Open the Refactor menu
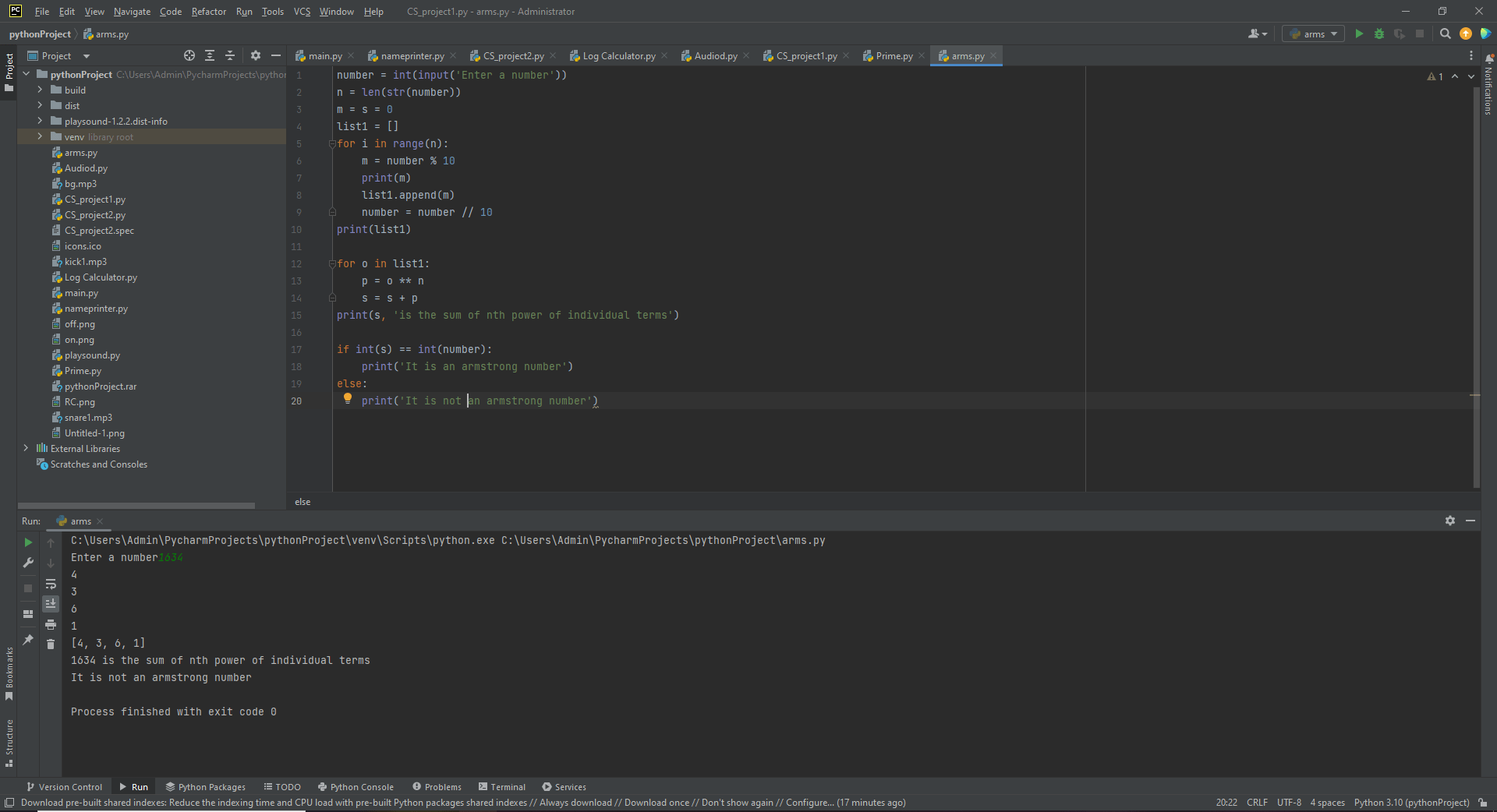Viewport: 1497px width, 812px height. click(x=209, y=12)
